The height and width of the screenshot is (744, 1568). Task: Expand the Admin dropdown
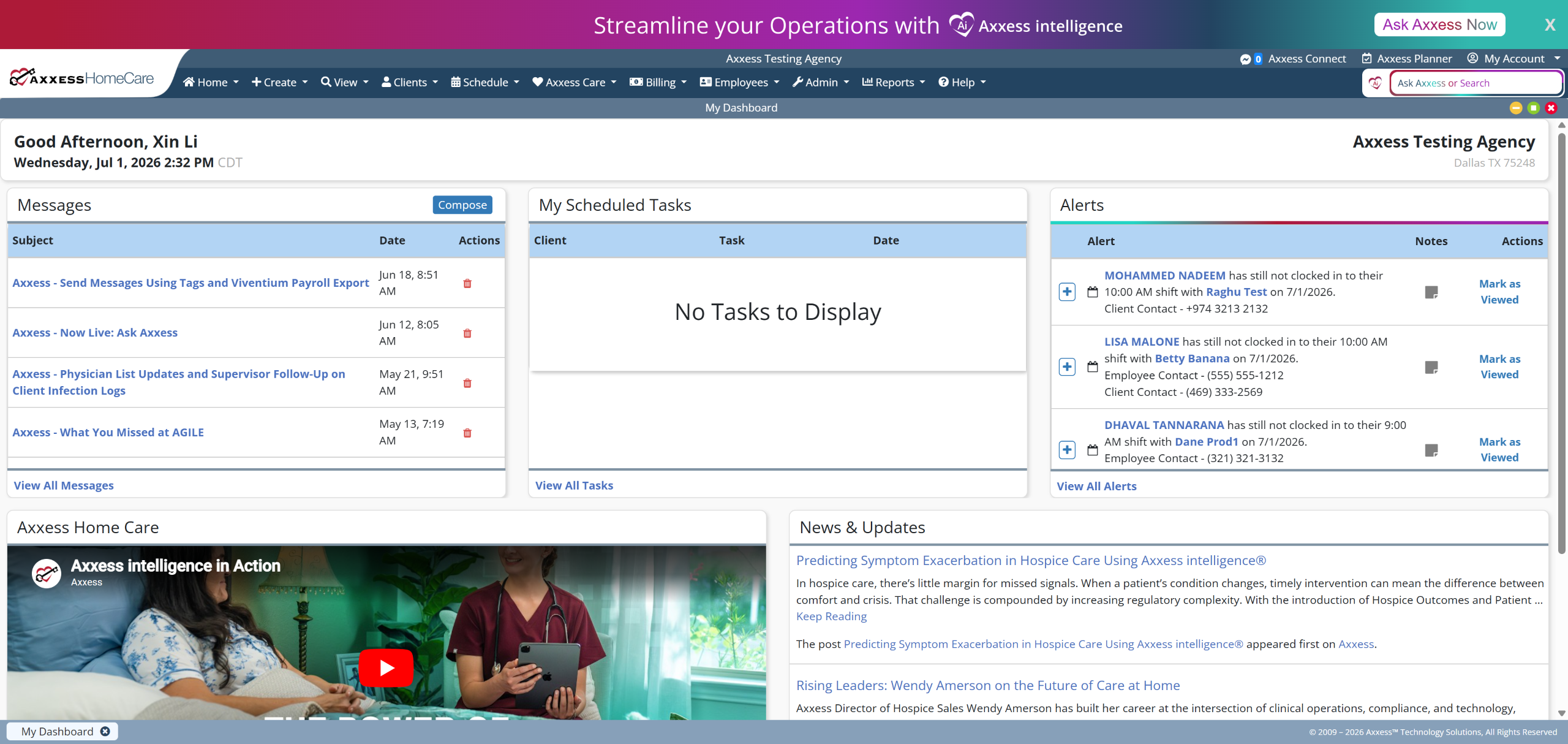click(821, 82)
